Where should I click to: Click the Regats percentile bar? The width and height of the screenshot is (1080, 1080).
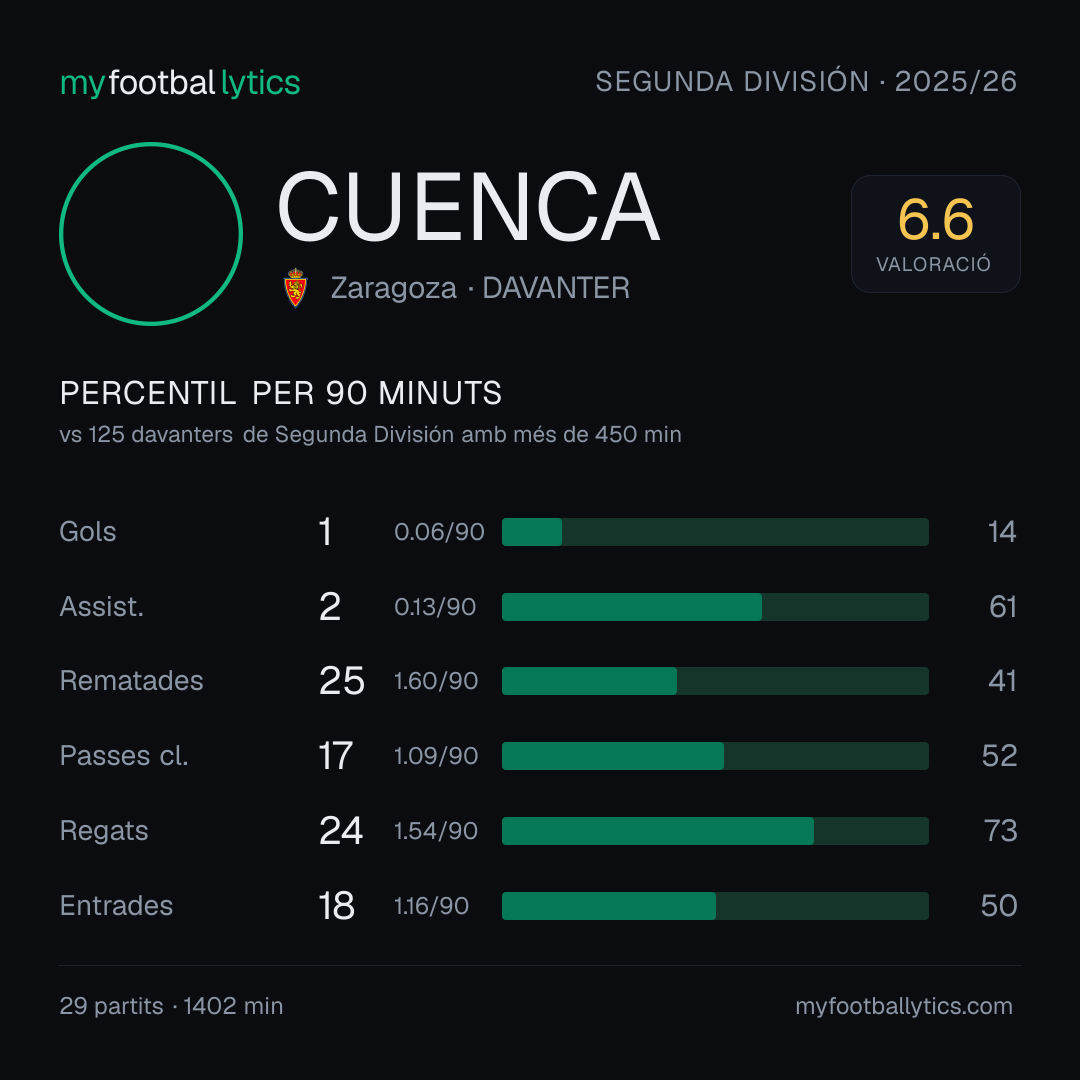pyautogui.click(x=715, y=831)
